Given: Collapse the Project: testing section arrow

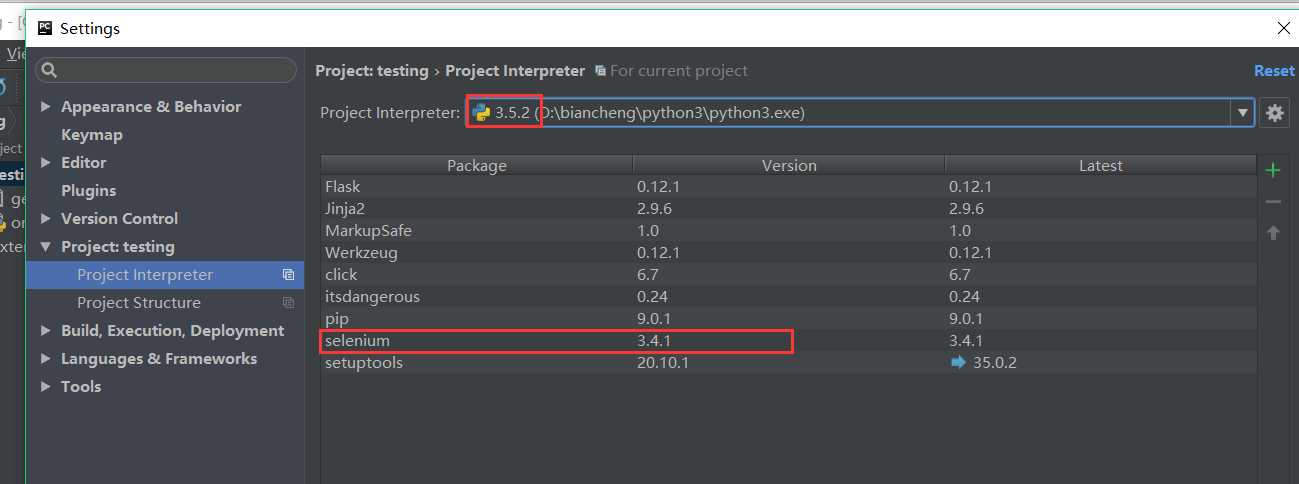Looking at the screenshot, I should pyautogui.click(x=46, y=247).
